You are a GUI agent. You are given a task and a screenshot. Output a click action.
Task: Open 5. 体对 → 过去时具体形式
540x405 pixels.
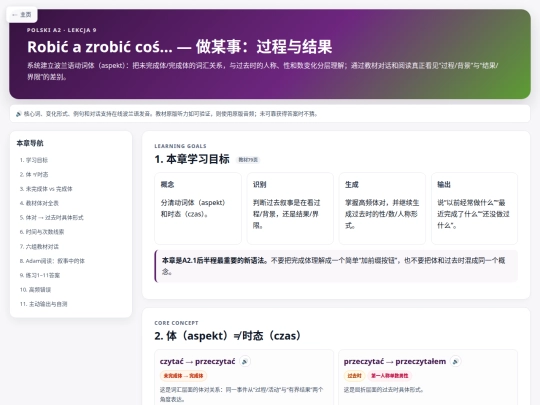tap(51, 218)
